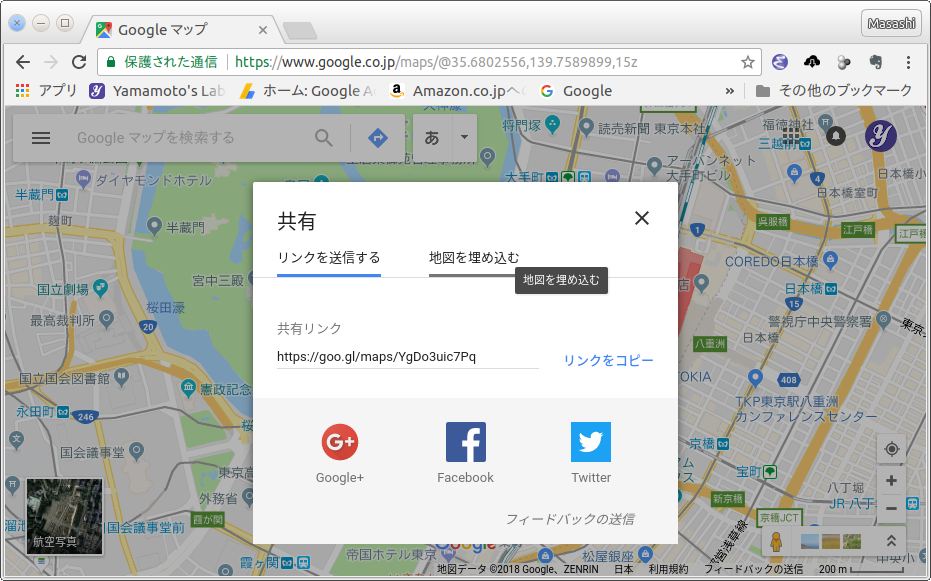
Task: Open the アプリ bookmark shortcut
Action: 46,91
